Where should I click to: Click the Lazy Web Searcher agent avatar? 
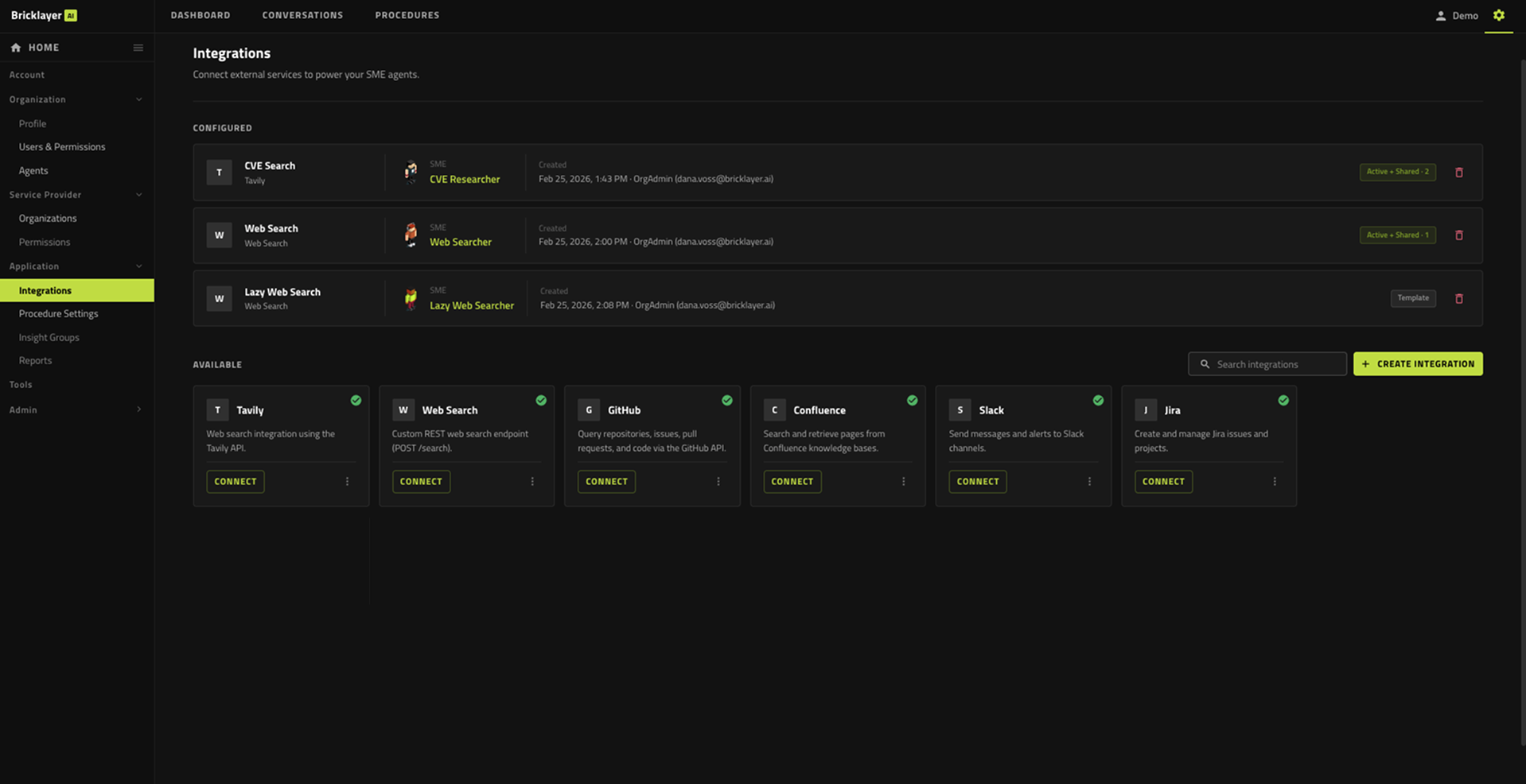(x=411, y=299)
